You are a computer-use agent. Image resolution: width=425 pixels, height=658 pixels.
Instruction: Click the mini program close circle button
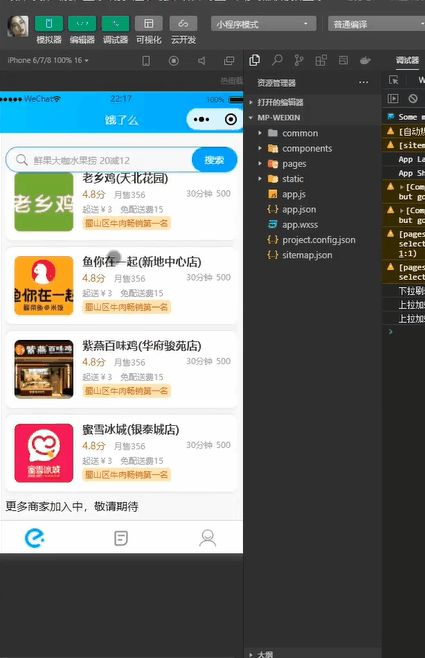230,120
